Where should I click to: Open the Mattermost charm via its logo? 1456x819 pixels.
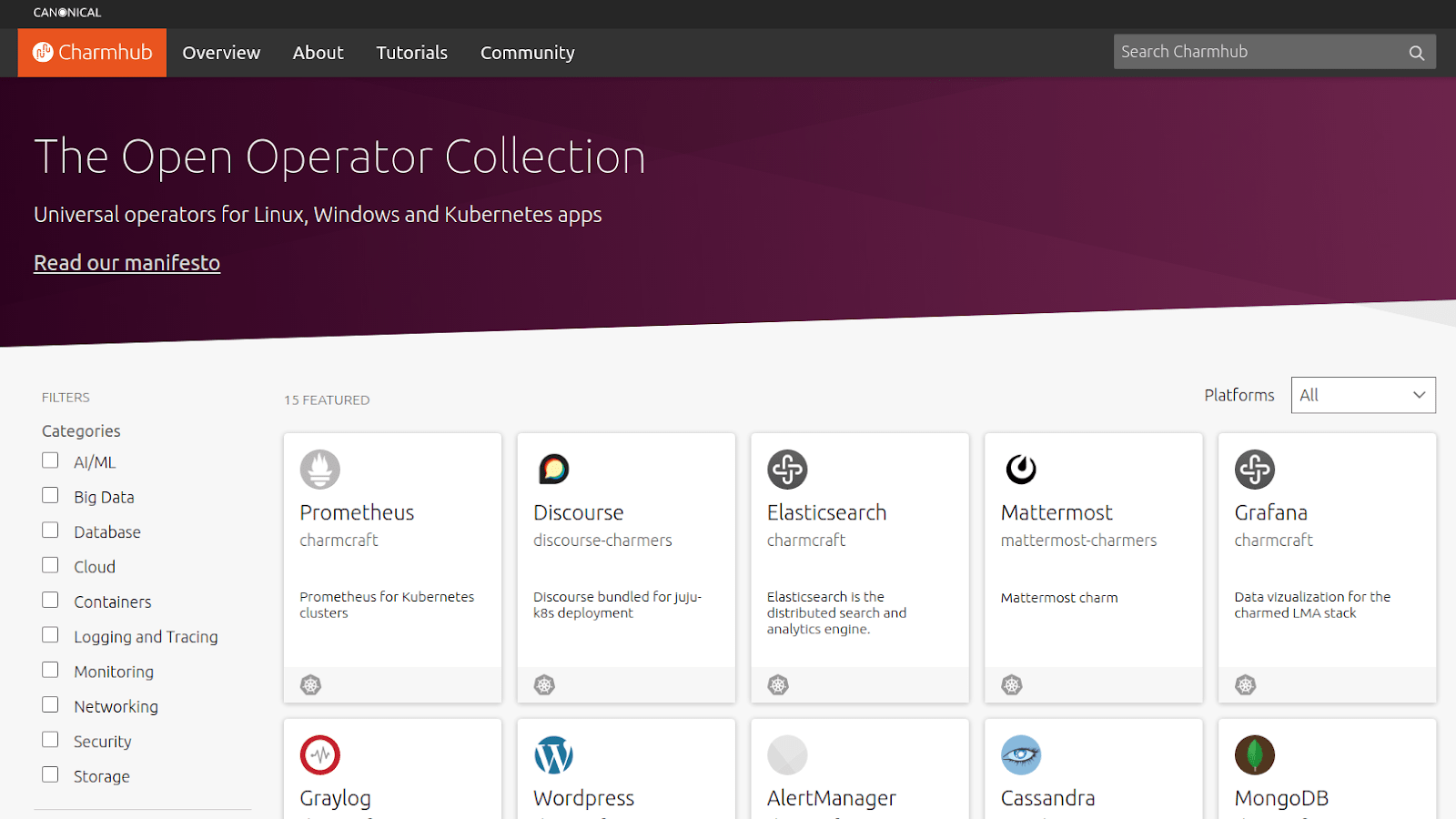click(x=1021, y=470)
